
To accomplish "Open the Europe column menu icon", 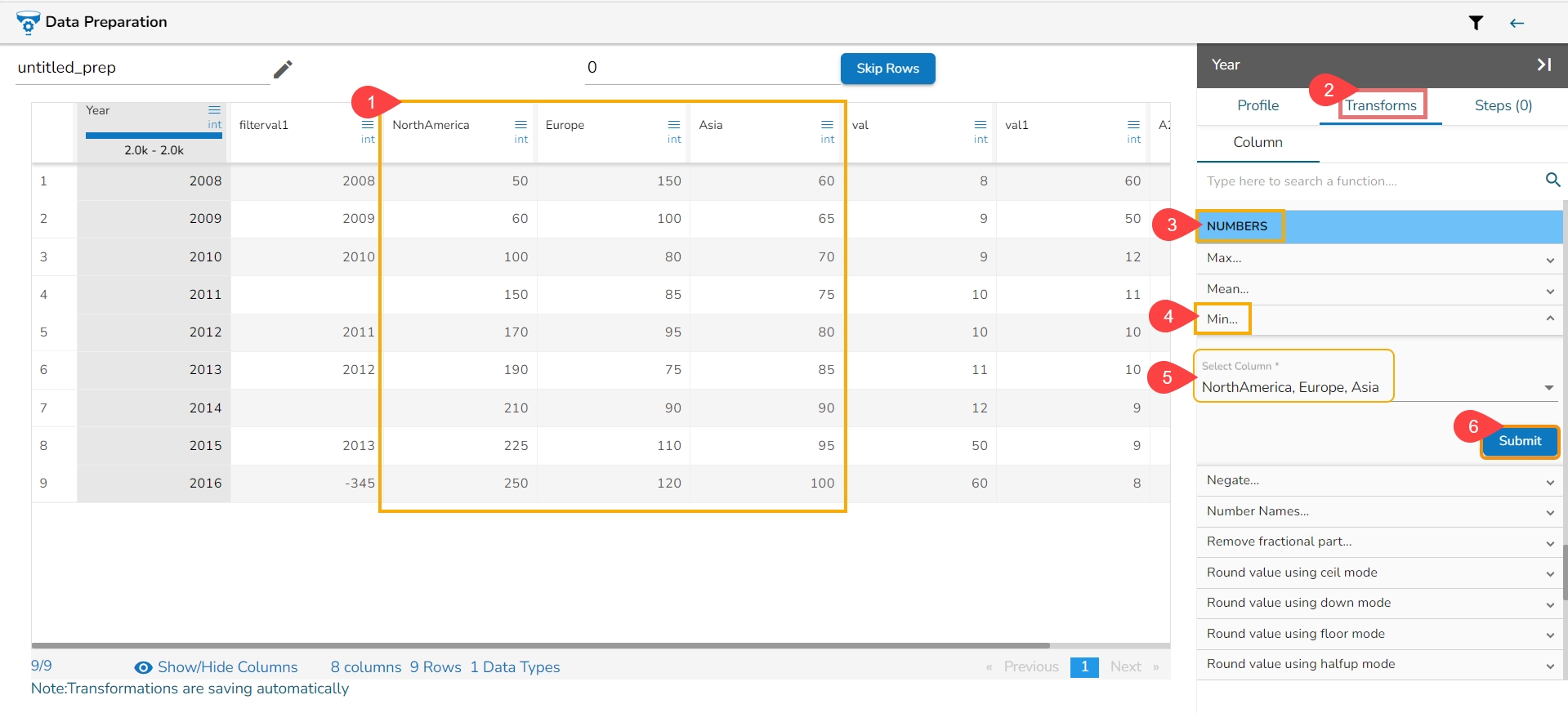I will [x=673, y=124].
